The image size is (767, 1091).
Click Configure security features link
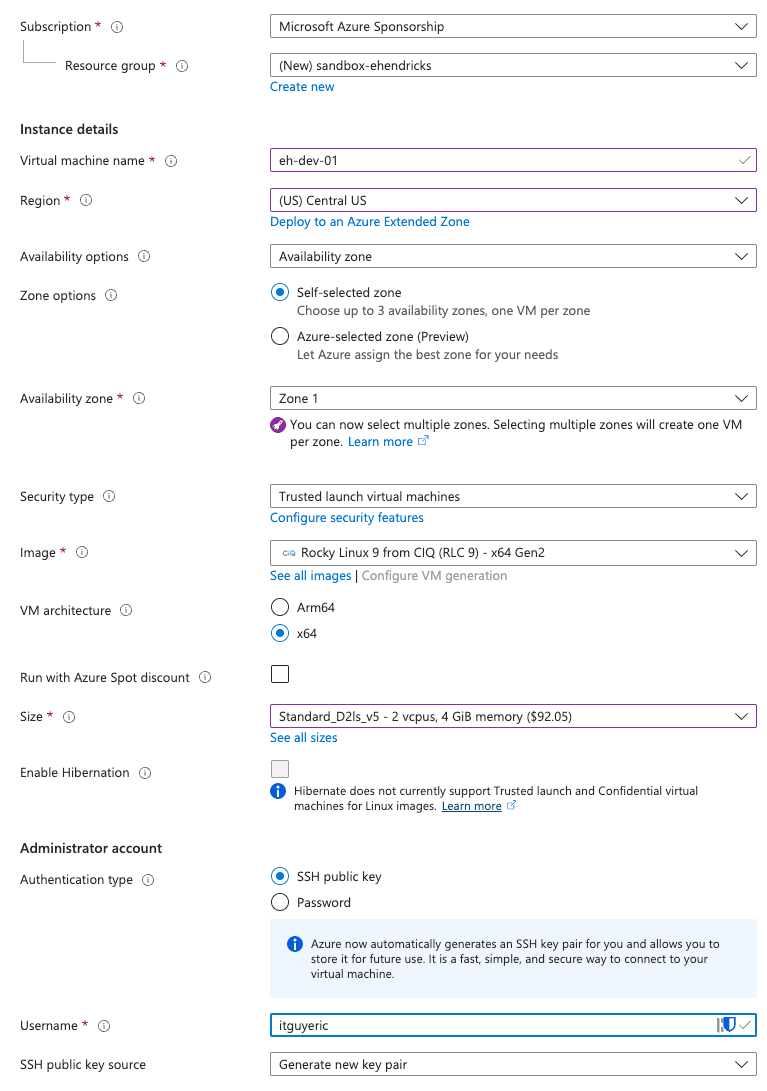[346, 518]
